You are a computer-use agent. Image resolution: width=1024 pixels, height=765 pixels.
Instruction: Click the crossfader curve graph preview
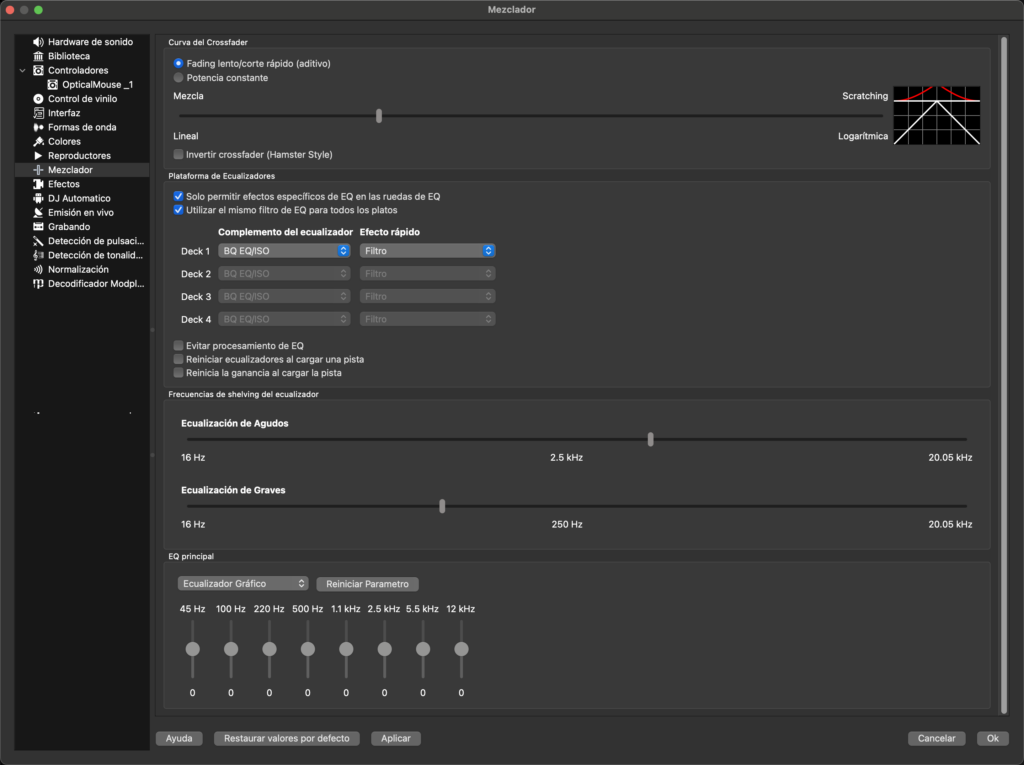pos(936,116)
